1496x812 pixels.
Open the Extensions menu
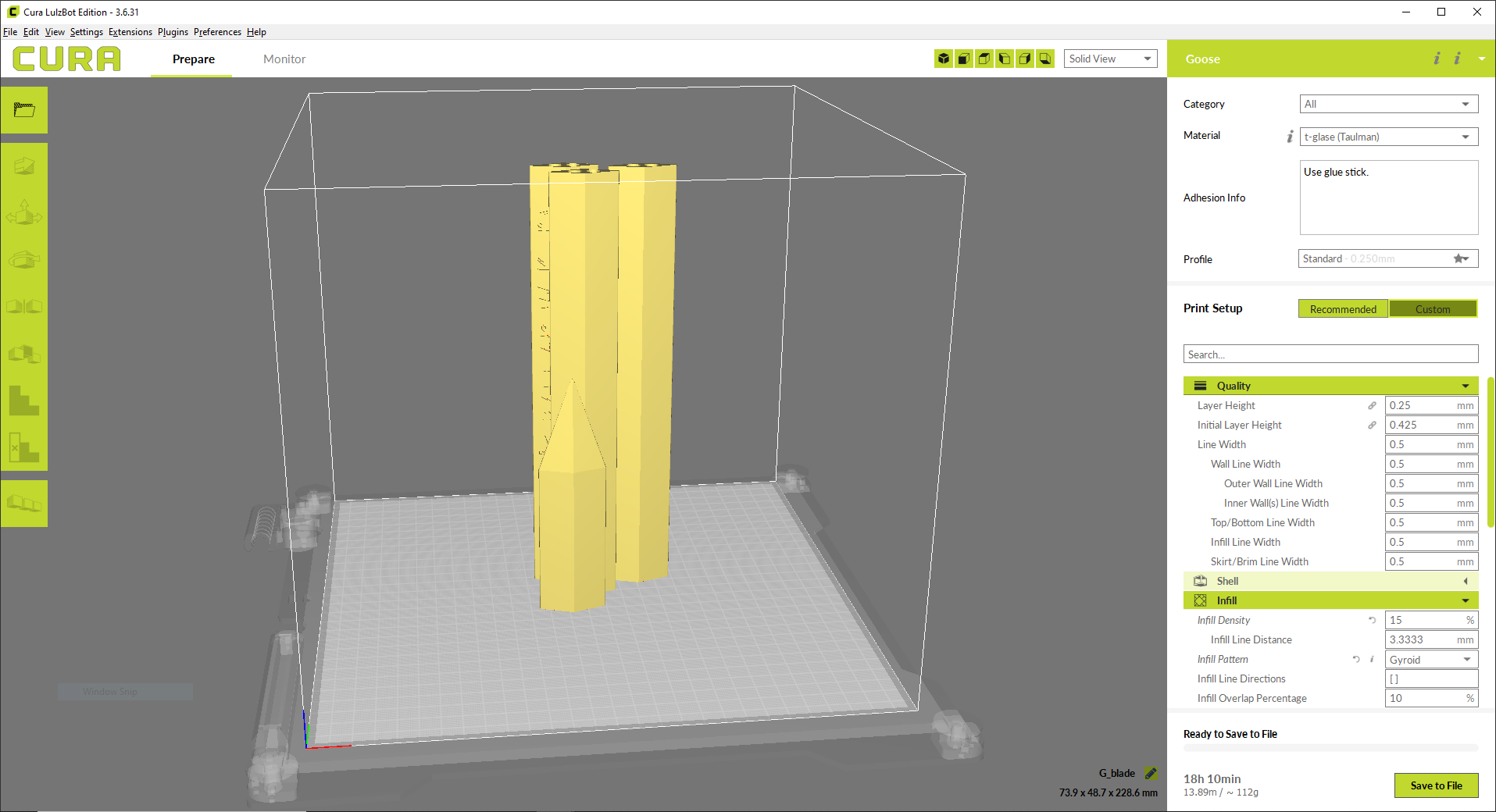click(x=130, y=32)
